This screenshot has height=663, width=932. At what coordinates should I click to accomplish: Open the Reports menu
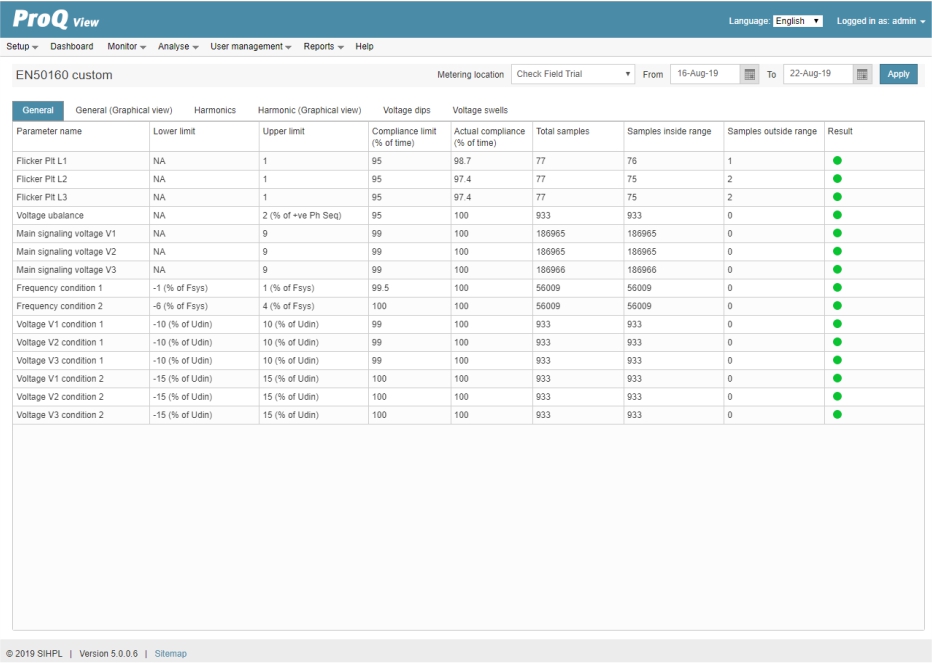323,46
